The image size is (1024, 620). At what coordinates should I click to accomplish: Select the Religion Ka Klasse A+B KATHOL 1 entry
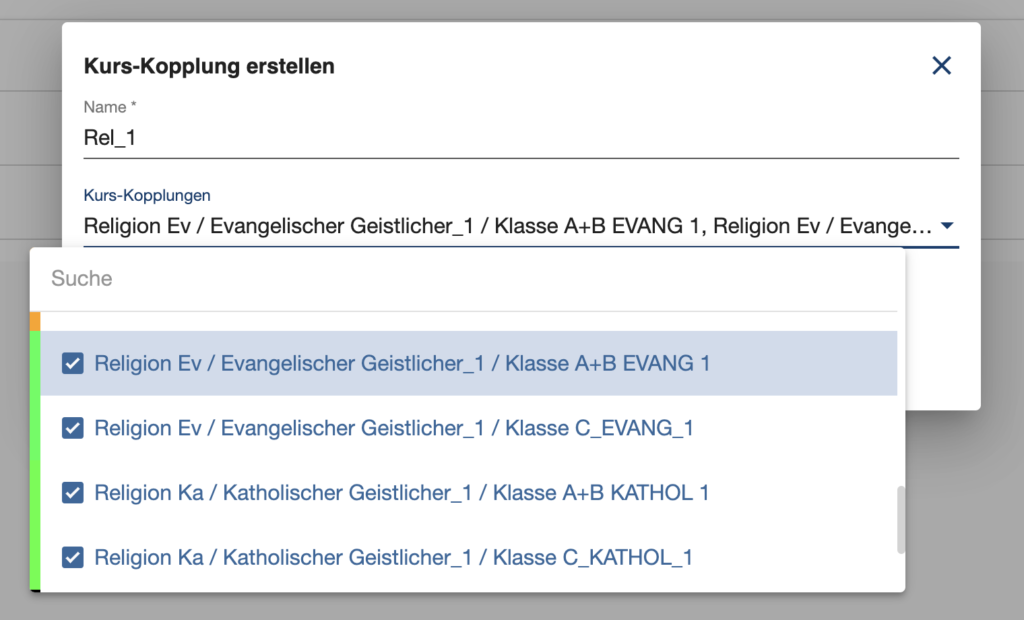pos(469,493)
